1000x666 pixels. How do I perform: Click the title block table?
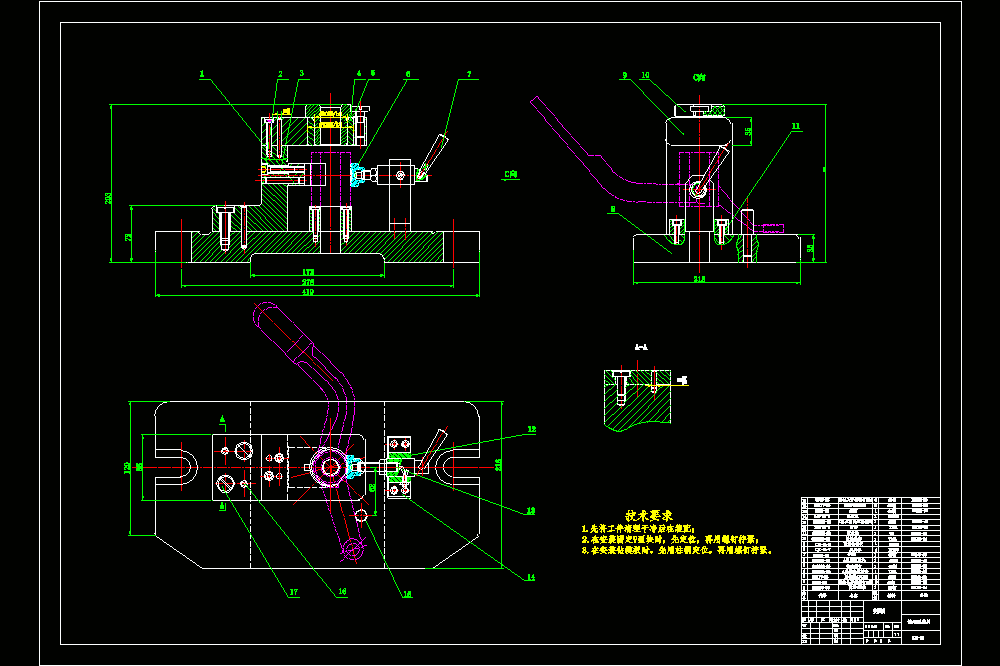pyautogui.click(x=871, y=570)
